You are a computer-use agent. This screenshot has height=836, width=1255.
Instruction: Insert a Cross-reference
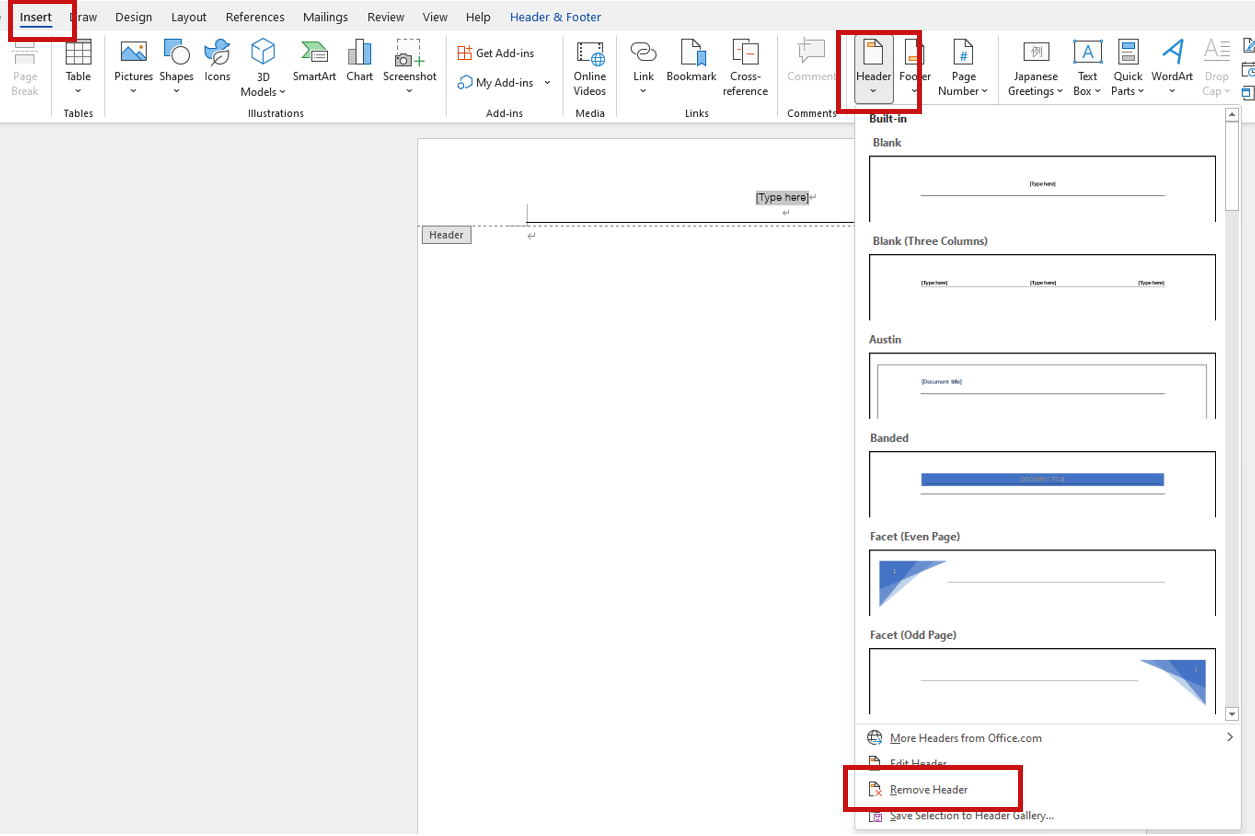745,68
